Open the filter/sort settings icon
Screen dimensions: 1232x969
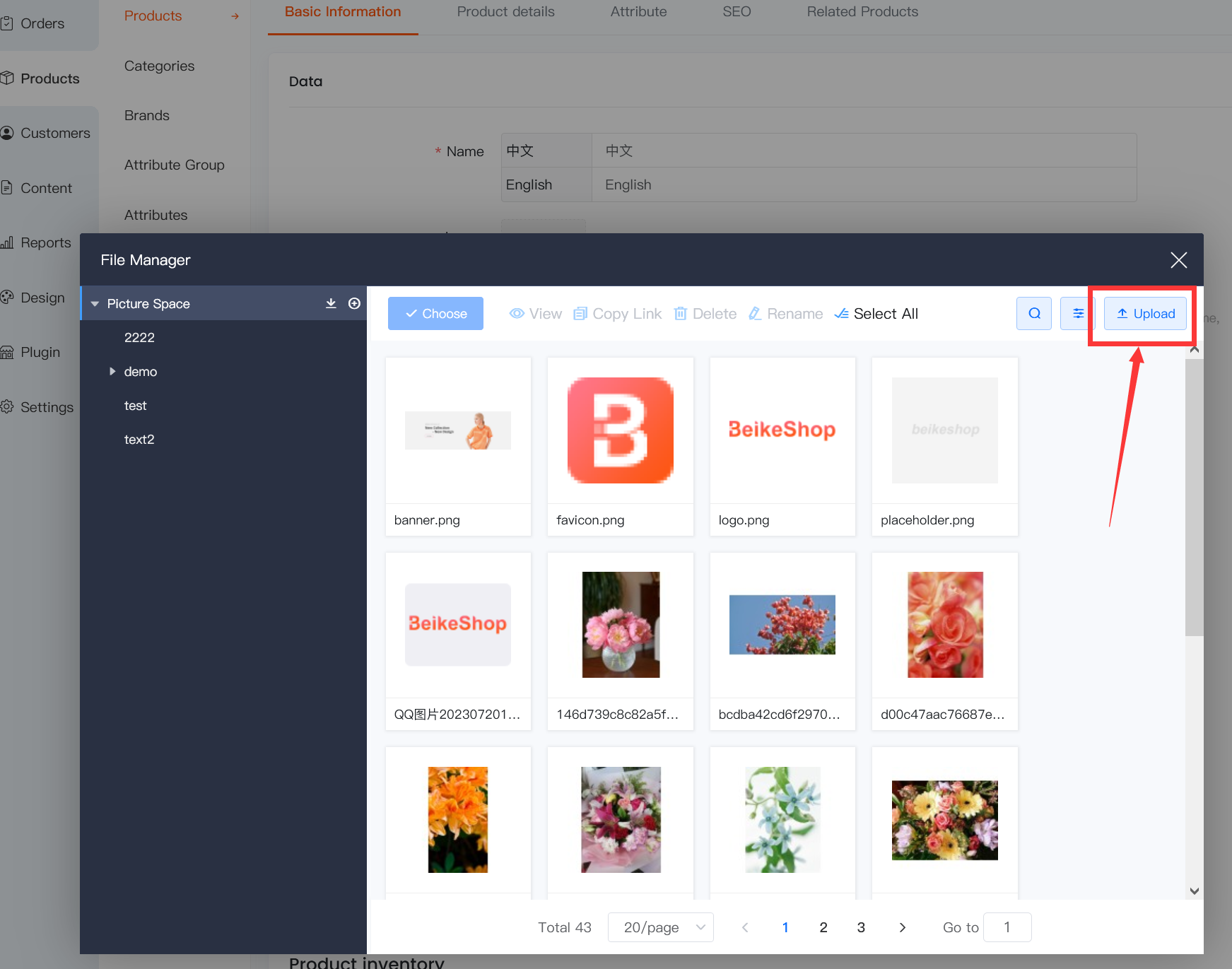(x=1078, y=313)
